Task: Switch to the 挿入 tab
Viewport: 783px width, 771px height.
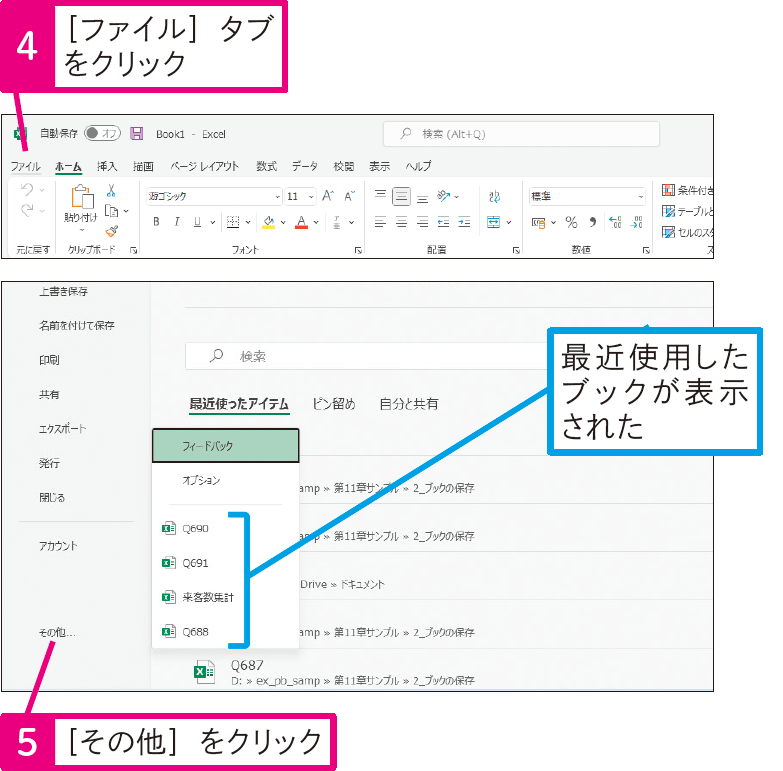Action: [x=107, y=166]
